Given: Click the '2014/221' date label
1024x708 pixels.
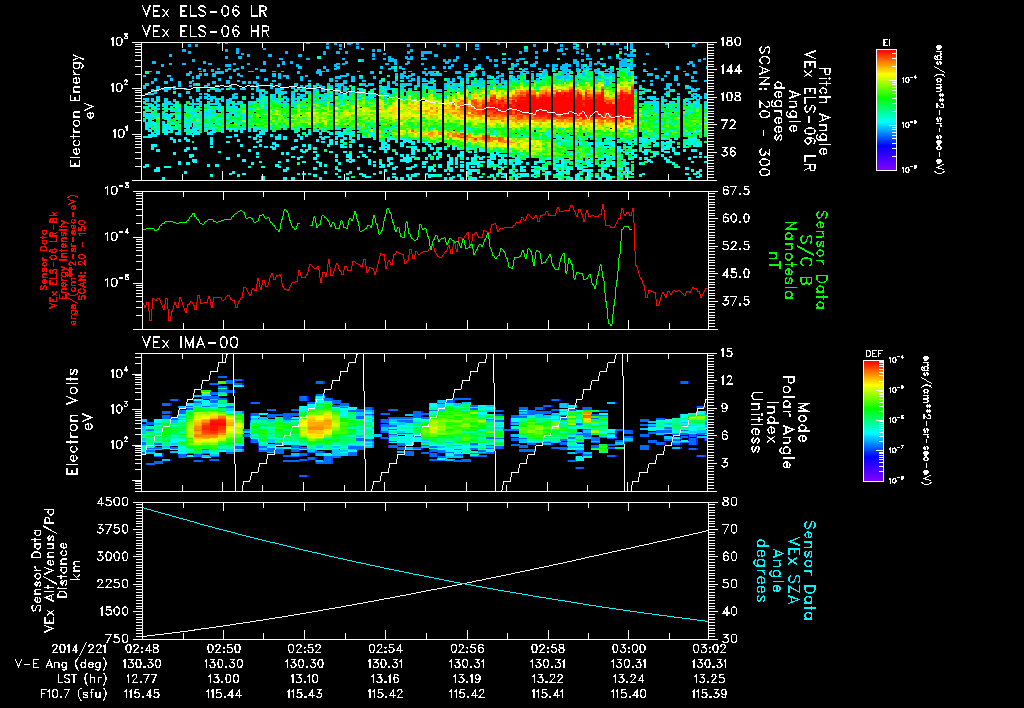Looking at the screenshot, I should (78, 649).
